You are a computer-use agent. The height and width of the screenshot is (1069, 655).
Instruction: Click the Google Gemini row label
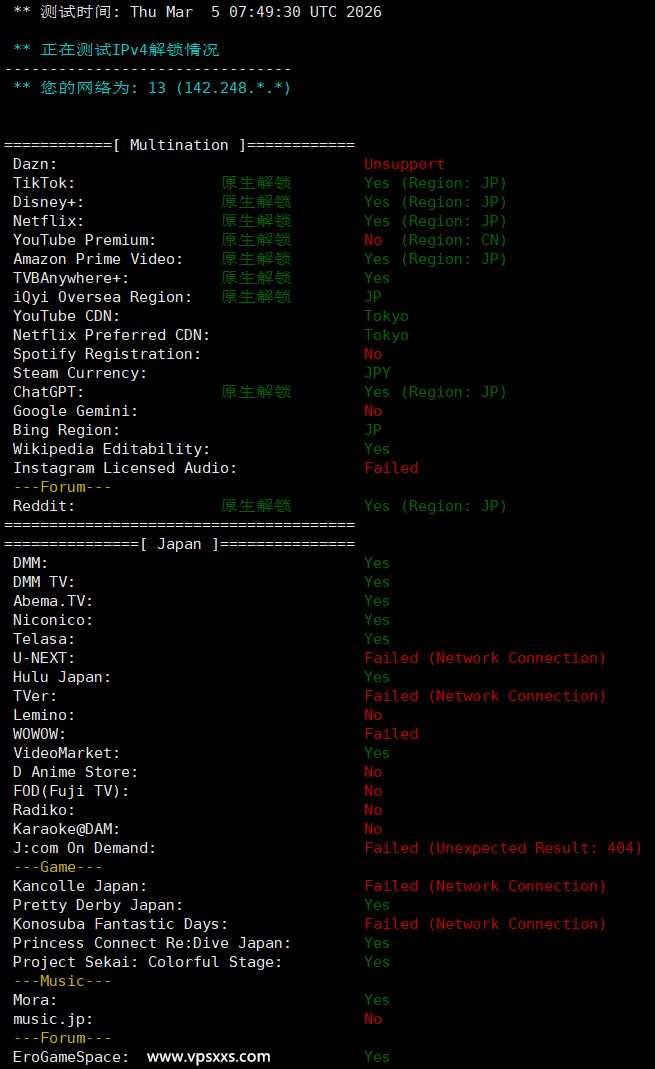75,411
